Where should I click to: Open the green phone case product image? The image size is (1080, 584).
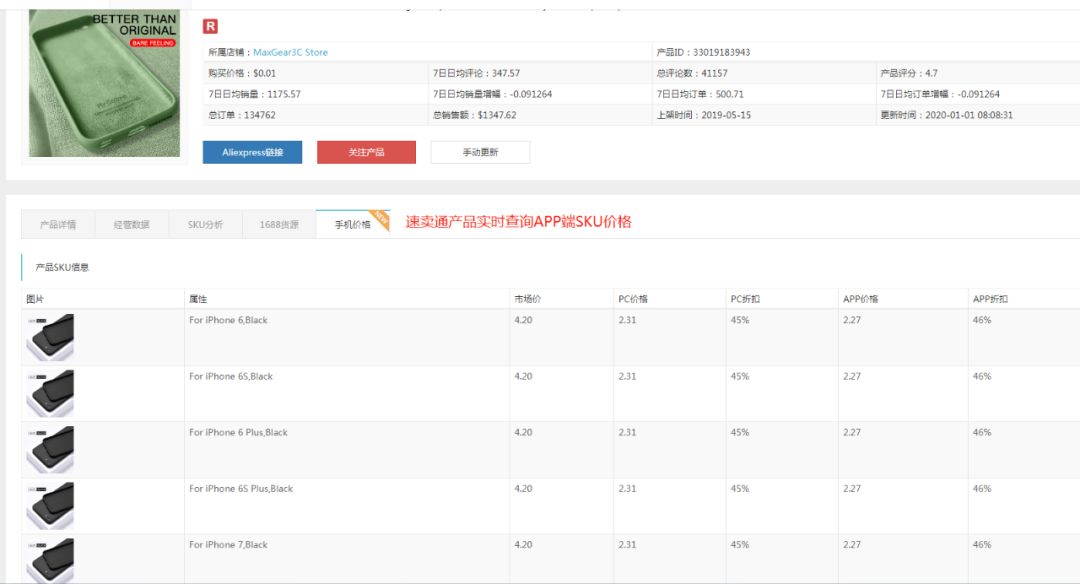click(x=104, y=83)
